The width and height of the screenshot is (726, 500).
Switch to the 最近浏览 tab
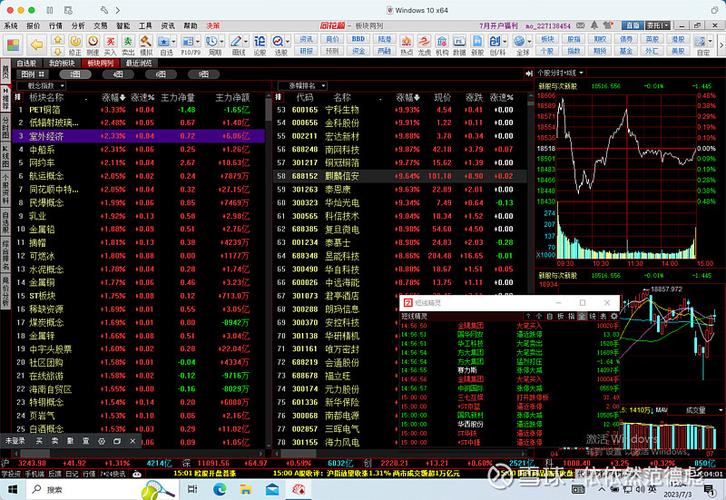tap(139, 63)
